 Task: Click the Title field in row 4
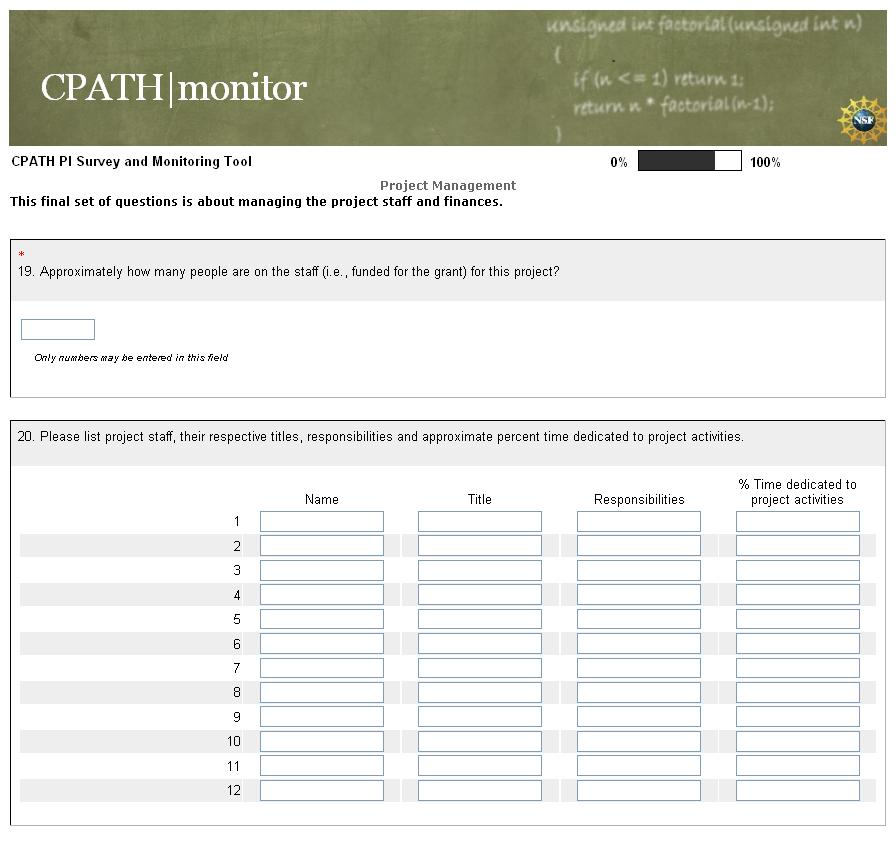[480, 595]
